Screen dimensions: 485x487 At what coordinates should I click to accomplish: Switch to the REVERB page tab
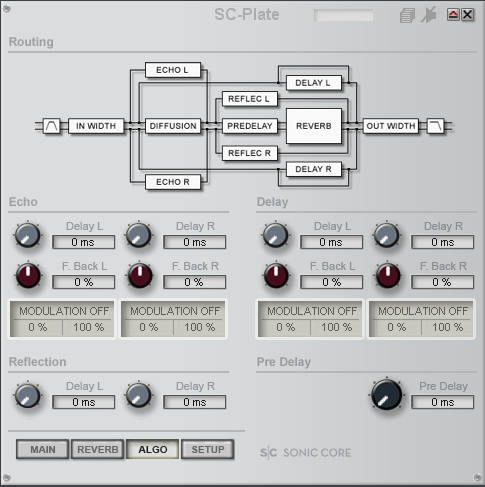[x=98, y=449]
